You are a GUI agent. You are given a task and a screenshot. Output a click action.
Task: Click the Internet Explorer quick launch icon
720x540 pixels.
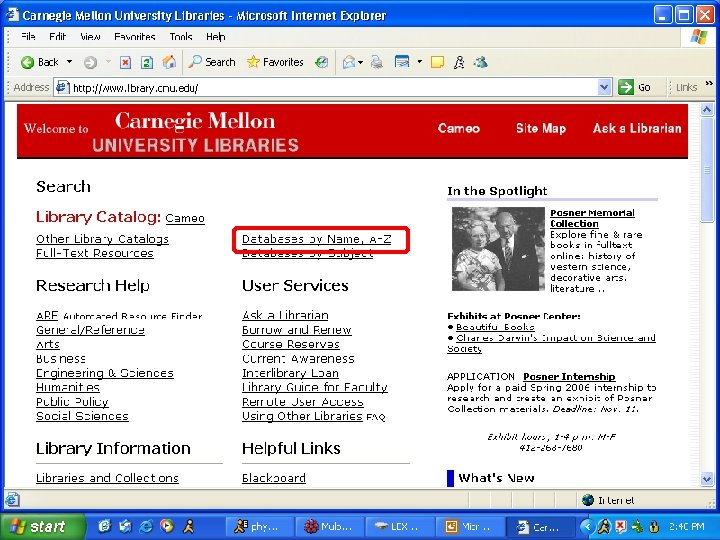click(146, 526)
